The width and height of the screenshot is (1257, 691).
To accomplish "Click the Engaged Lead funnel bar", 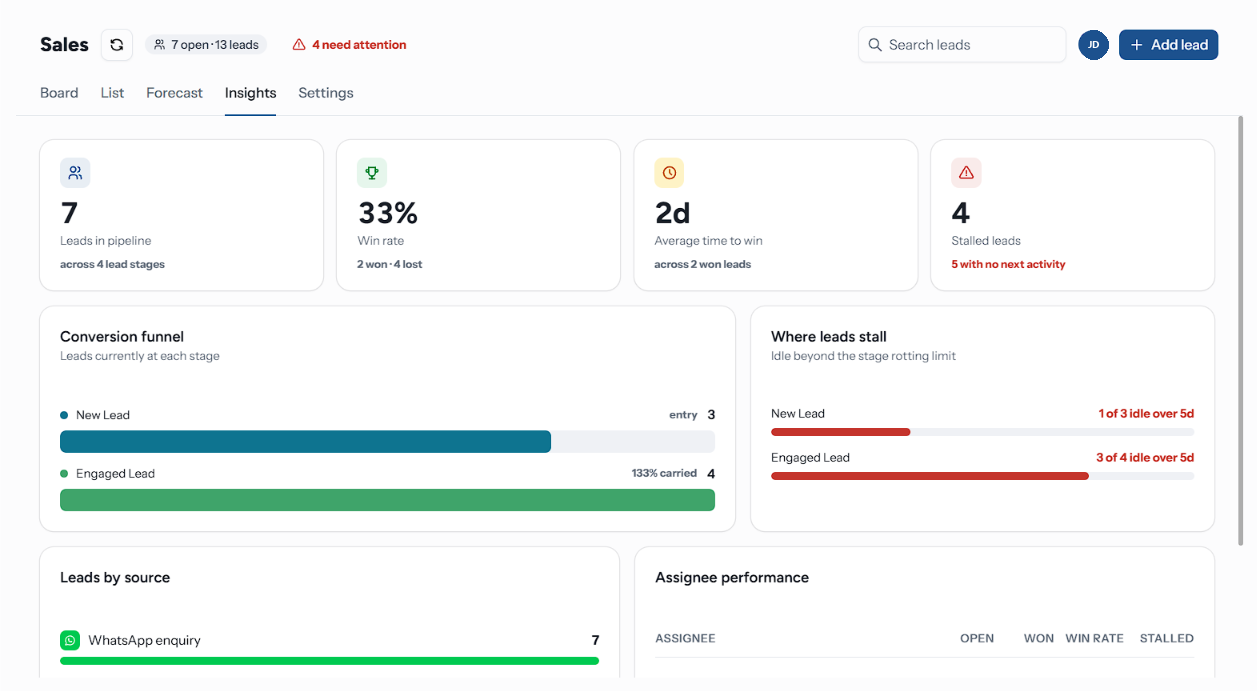I will coord(387,500).
